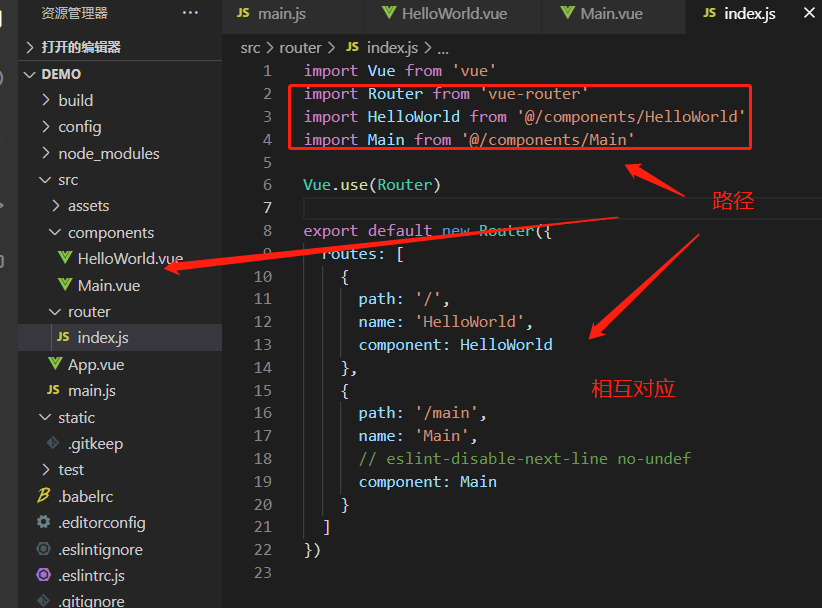Click the src breadcrumb segment
Screen dimensions: 822x608
point(250,48)
